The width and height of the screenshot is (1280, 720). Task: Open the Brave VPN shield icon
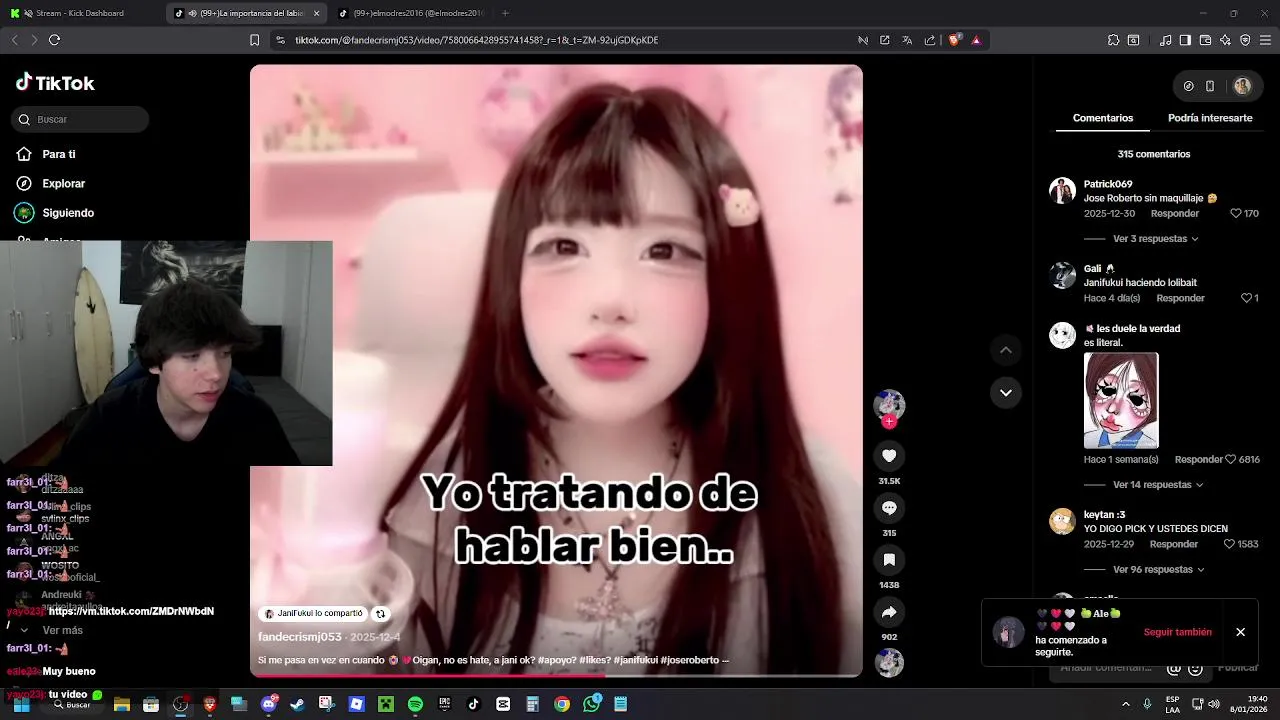pos(1245,40)
